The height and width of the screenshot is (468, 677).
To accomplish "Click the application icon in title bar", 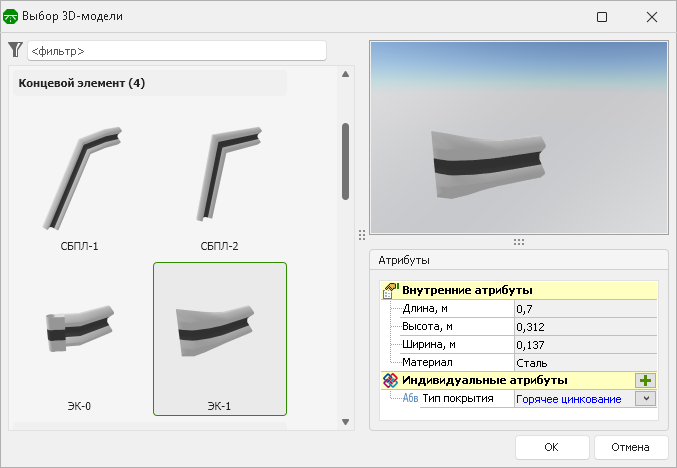I will [x=12, y=17].
